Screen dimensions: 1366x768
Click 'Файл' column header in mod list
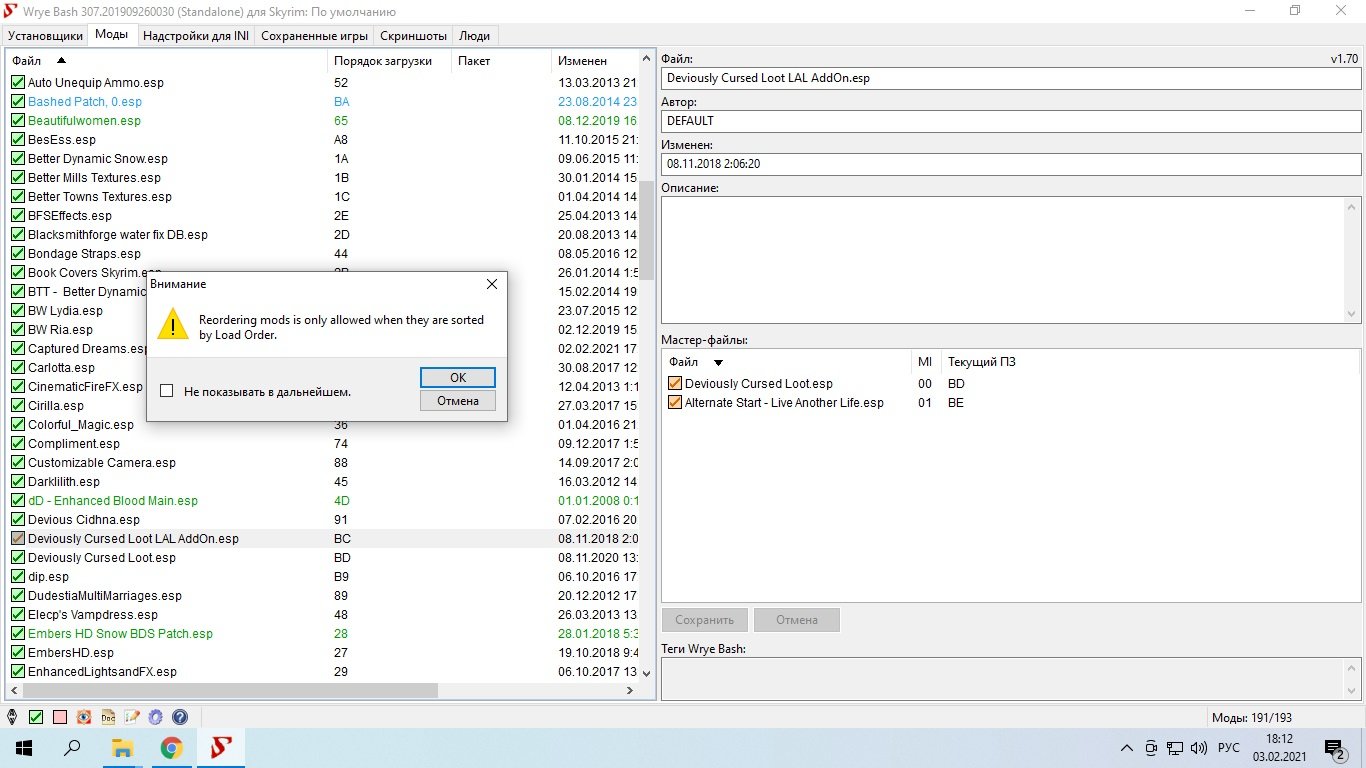27,61
